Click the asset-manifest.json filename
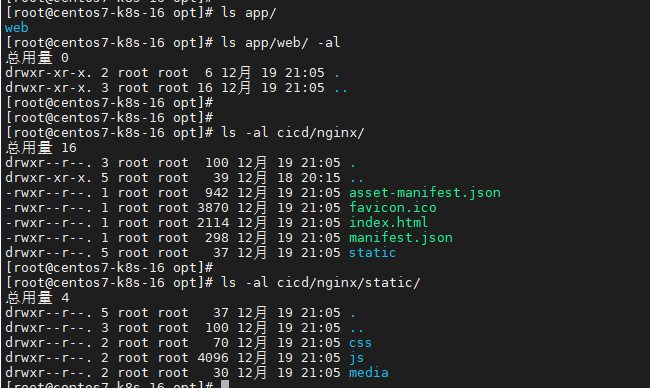The height and width of the screenshot is (388, 650). pyautogui.click(x=424, y=193)
